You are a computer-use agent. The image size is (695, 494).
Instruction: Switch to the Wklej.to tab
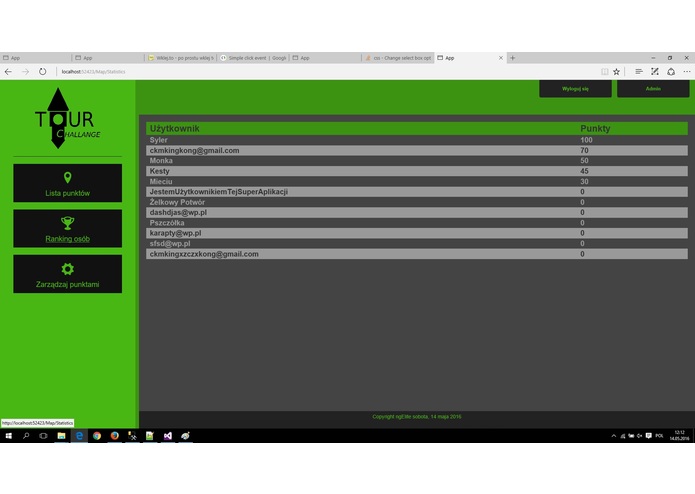click(181, 58)
